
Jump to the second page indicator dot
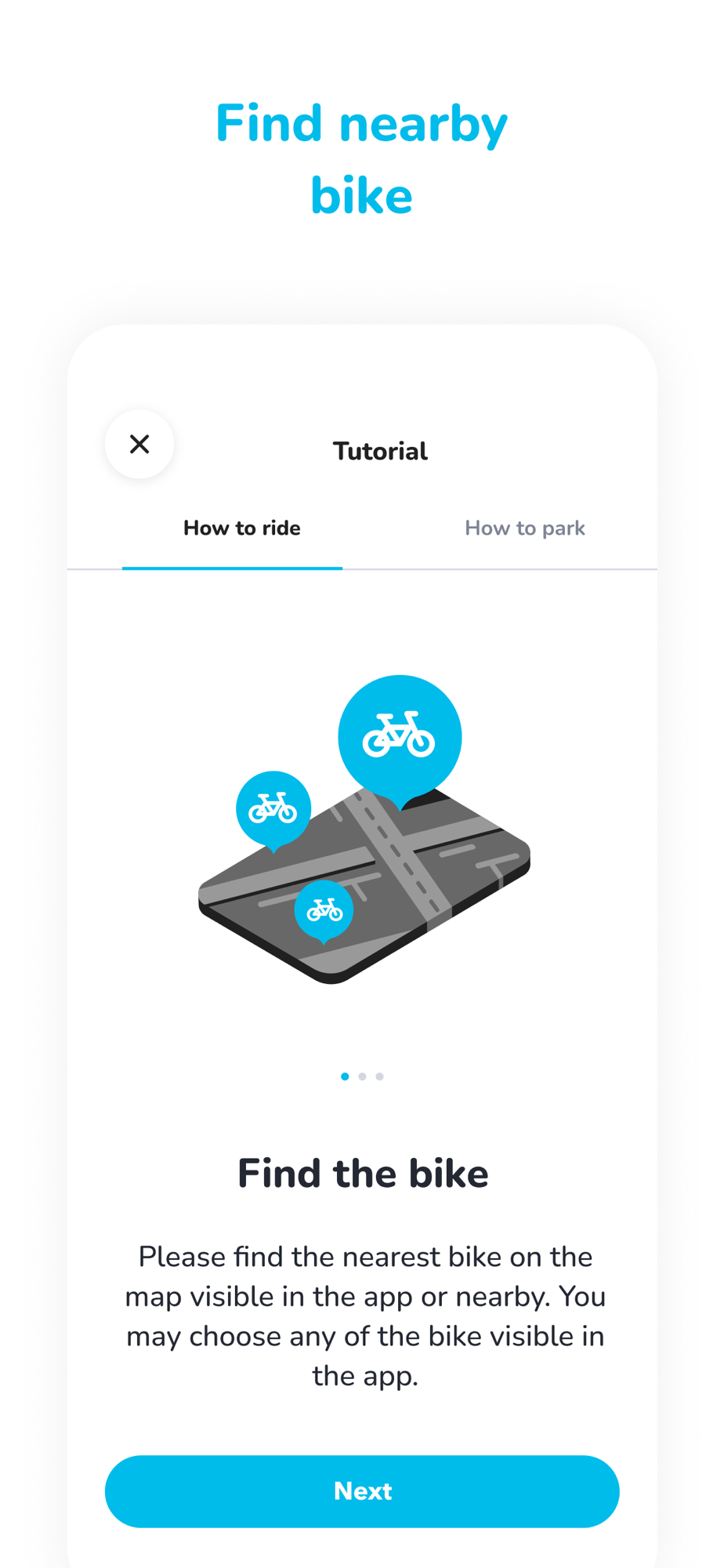pos(362,1076)
